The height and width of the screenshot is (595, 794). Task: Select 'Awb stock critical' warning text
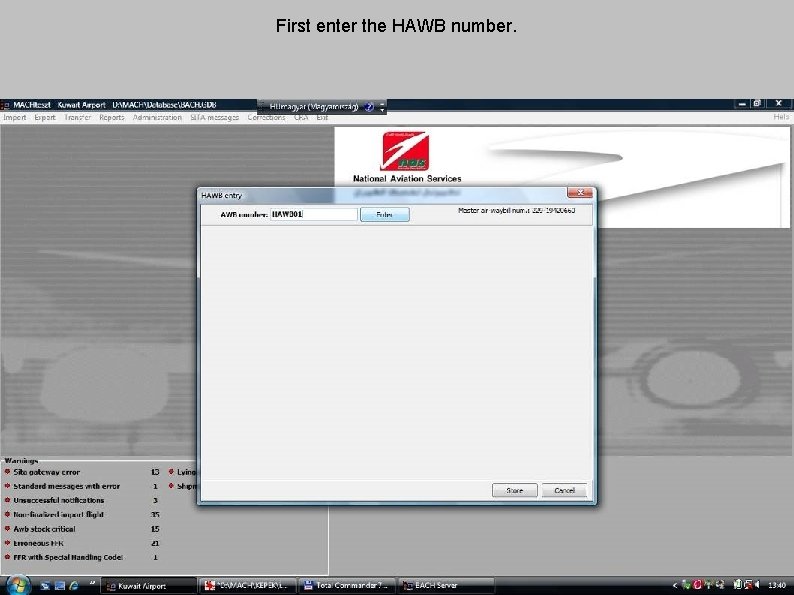coord(44,529)
